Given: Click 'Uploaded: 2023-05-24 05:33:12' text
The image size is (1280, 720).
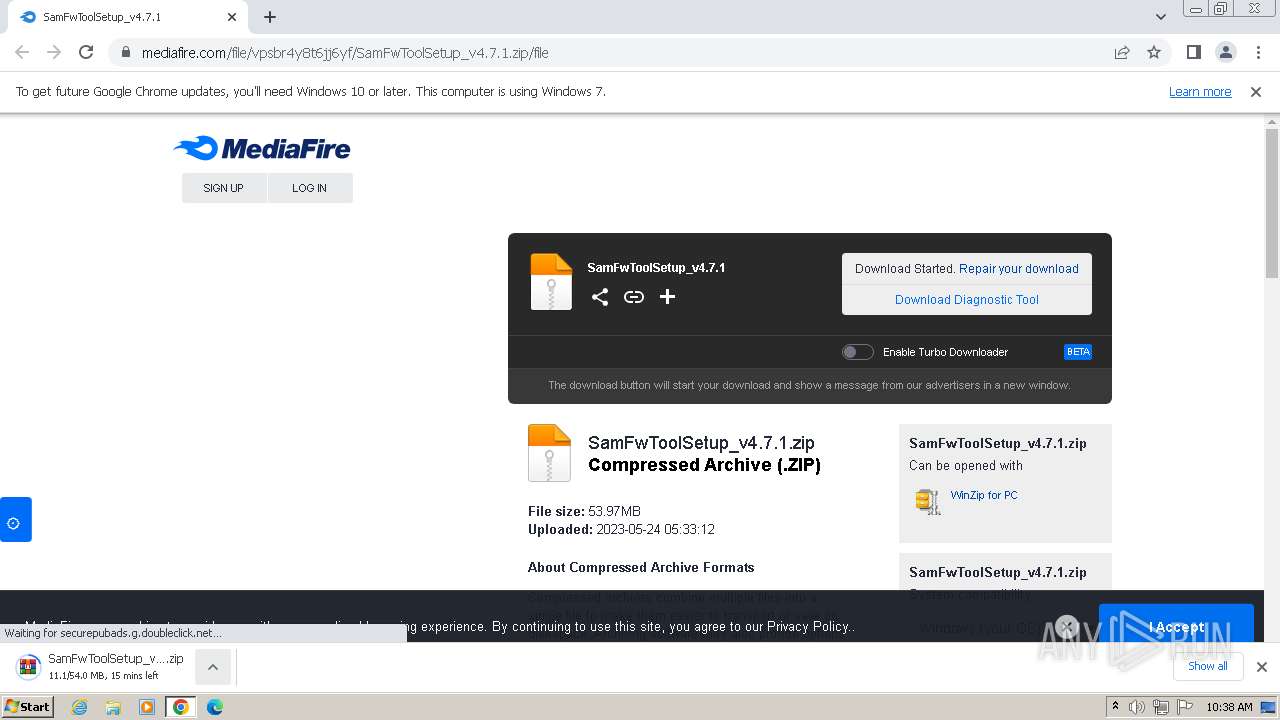Looking at the screenshot, I should (621, 530).
